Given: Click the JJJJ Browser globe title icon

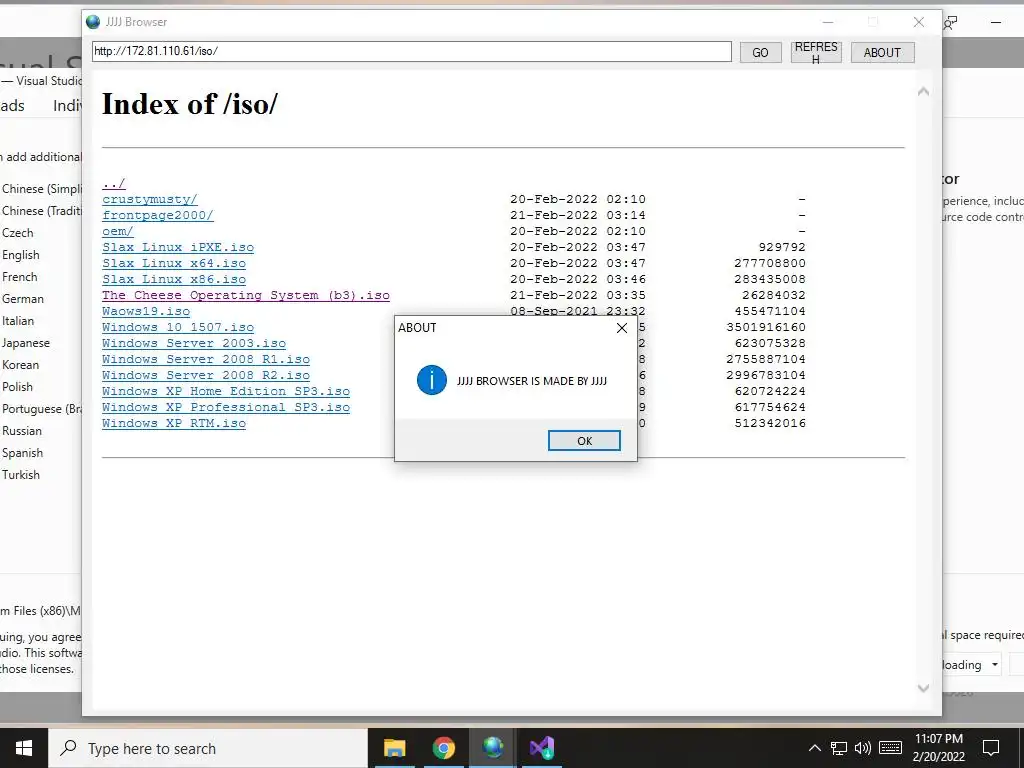Looking at the screenshot, I should 93,22.
